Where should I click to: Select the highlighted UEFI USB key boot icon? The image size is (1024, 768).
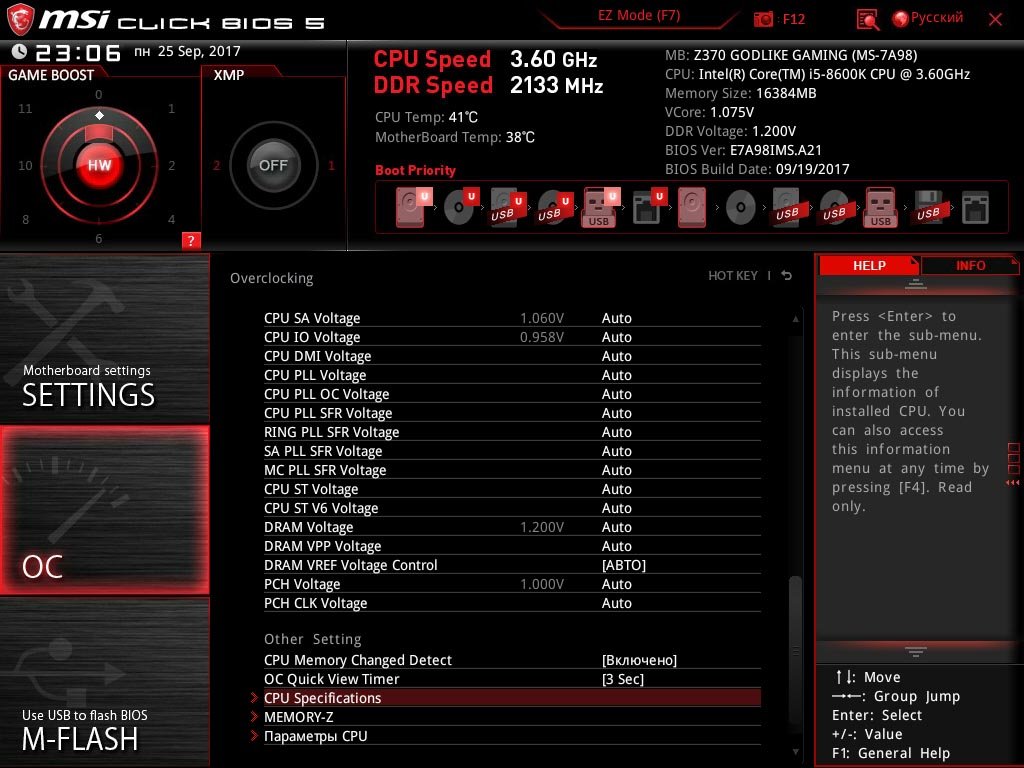coord(600,208)
